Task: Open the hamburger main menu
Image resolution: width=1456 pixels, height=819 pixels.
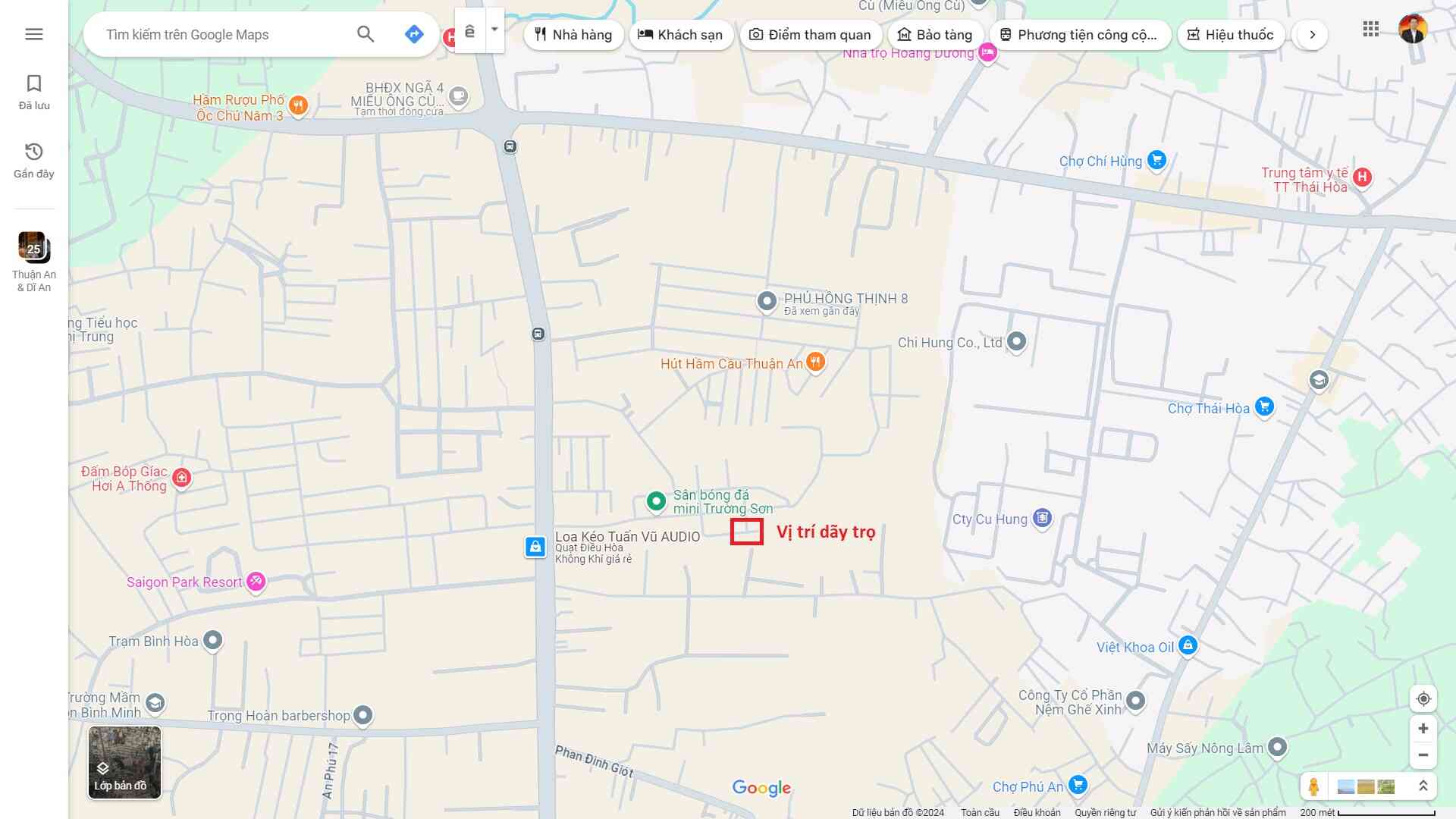Action: [x=33, y=34]
